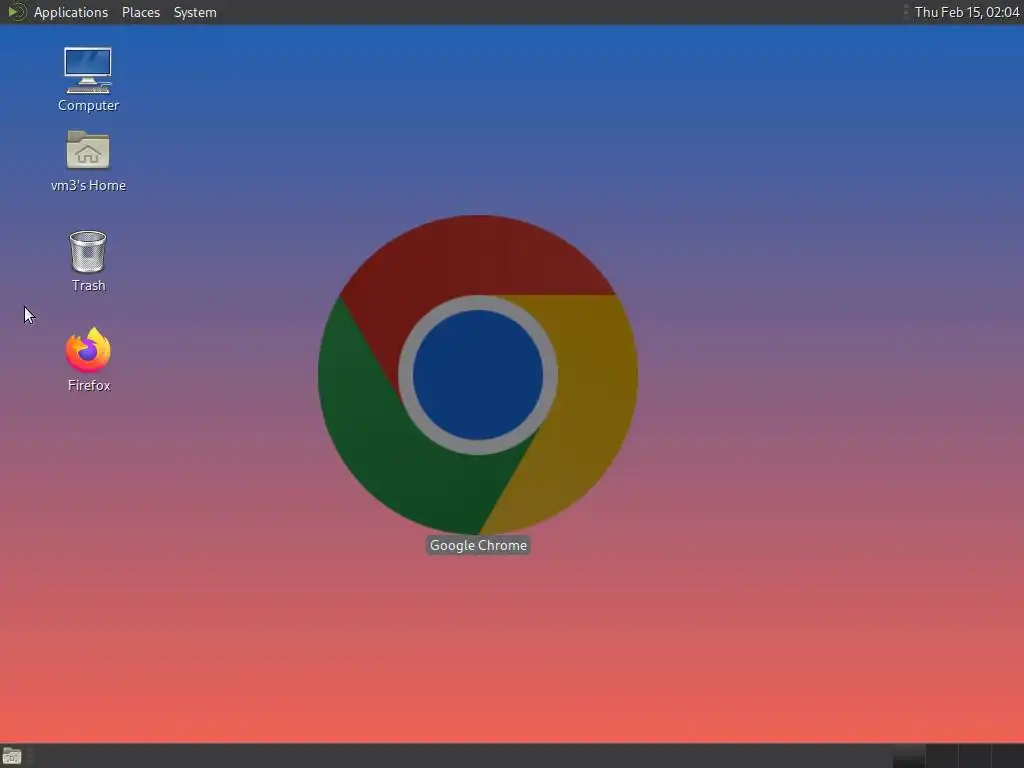
Task: Click the Google Chrome label text
Action: click(x=478, y=545)
